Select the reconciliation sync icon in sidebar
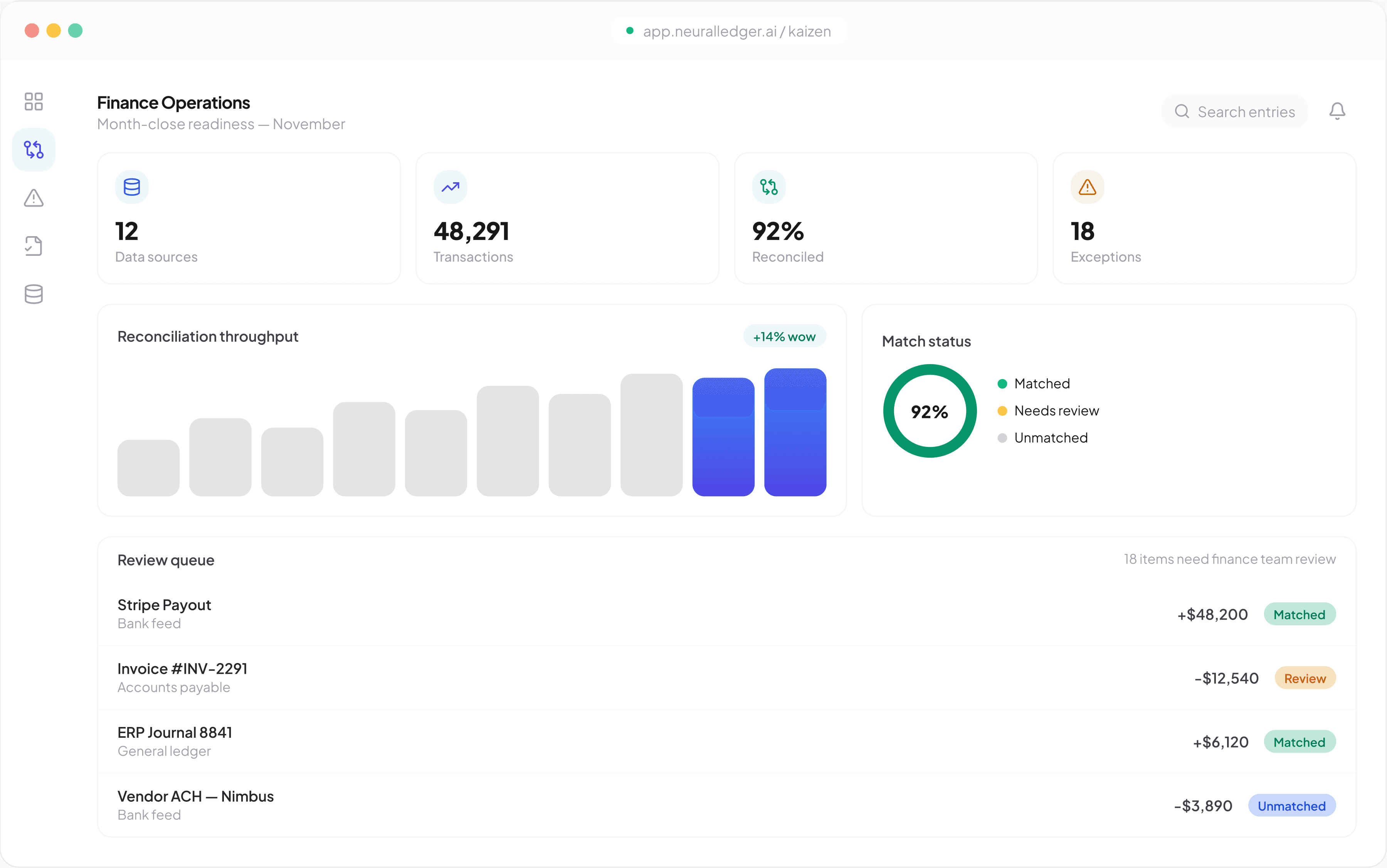The width and height of the screenshot is (1387, 868). [34, 150]
